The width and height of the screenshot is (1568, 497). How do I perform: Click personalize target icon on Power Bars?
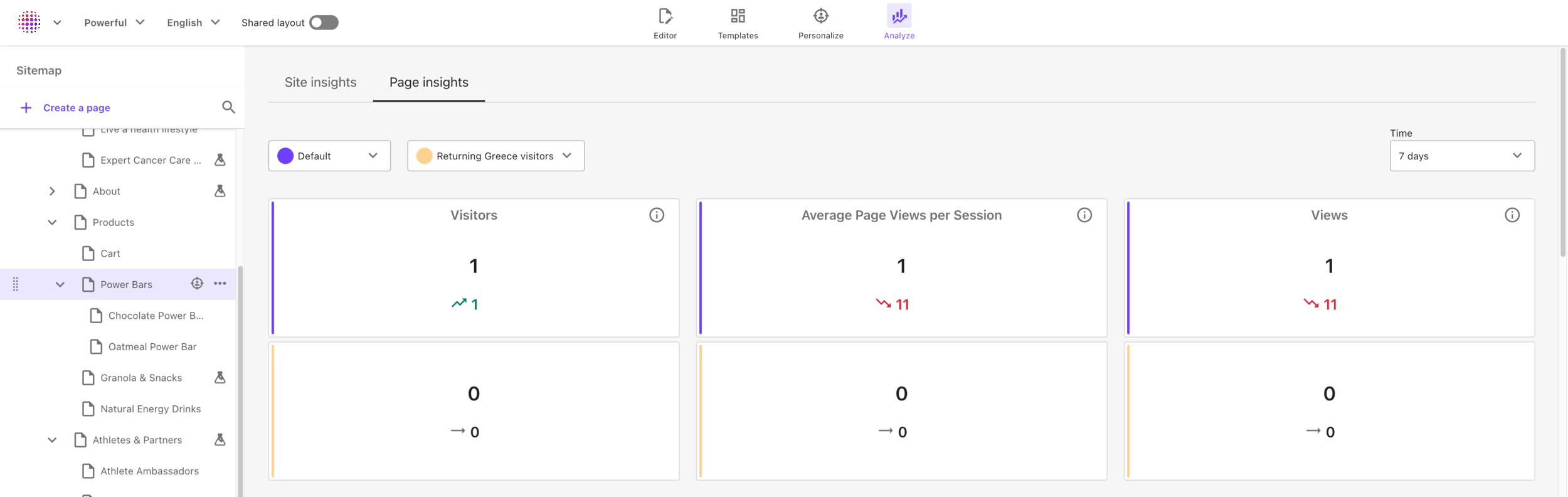[x=197, y=284]
